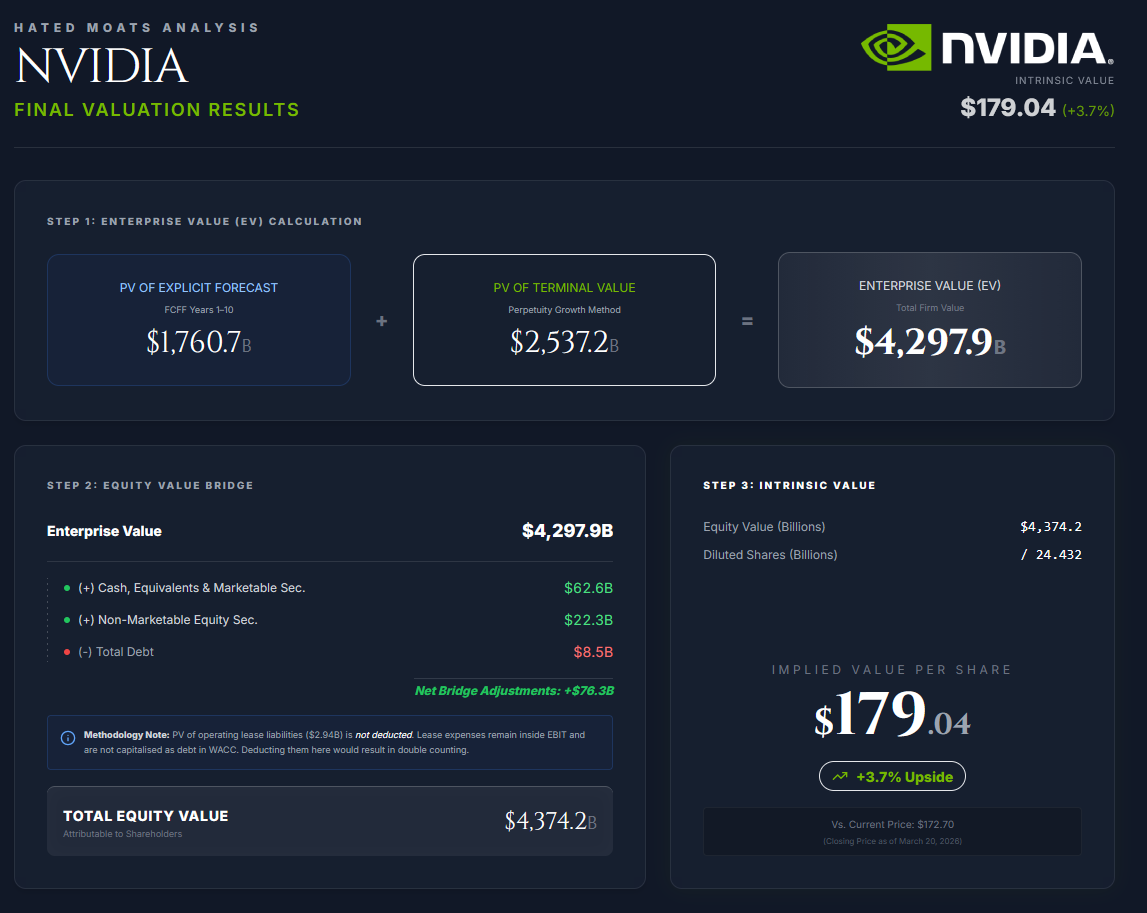The image size is (1147, 913).
Task: Click the FINAL VALUATION RESULTS heading
Action: (157, 110)
